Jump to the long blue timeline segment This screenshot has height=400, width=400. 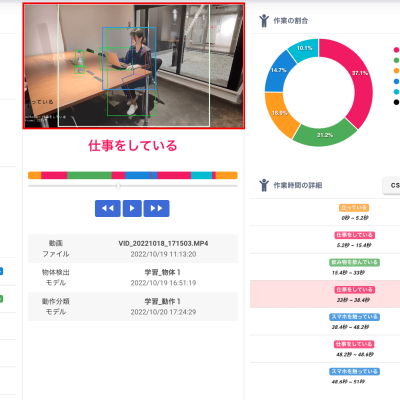(x=137, y=175)
